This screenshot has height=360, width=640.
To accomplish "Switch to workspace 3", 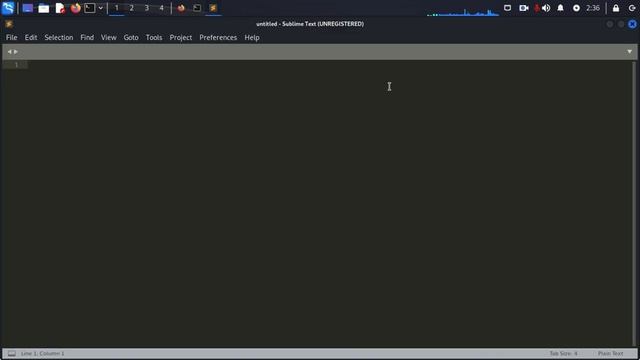I will click(147, 8).
